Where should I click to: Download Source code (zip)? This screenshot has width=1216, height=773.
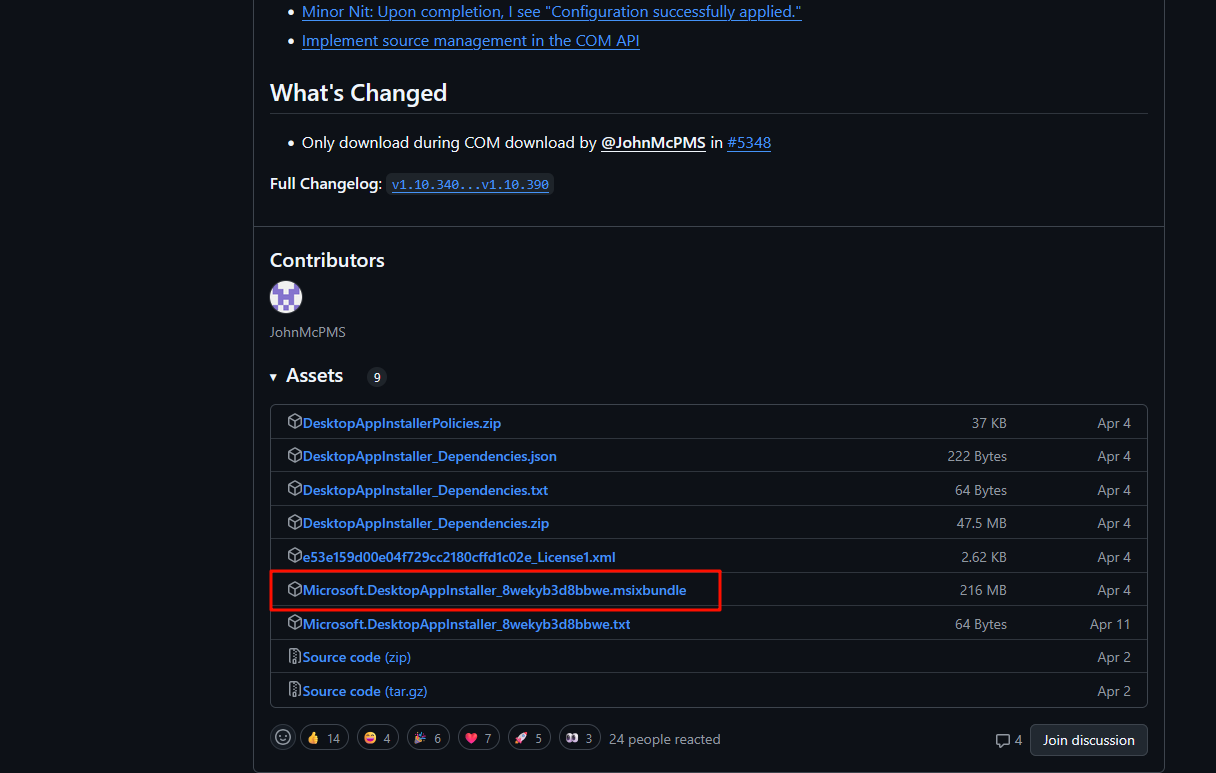tap(356, 657)
